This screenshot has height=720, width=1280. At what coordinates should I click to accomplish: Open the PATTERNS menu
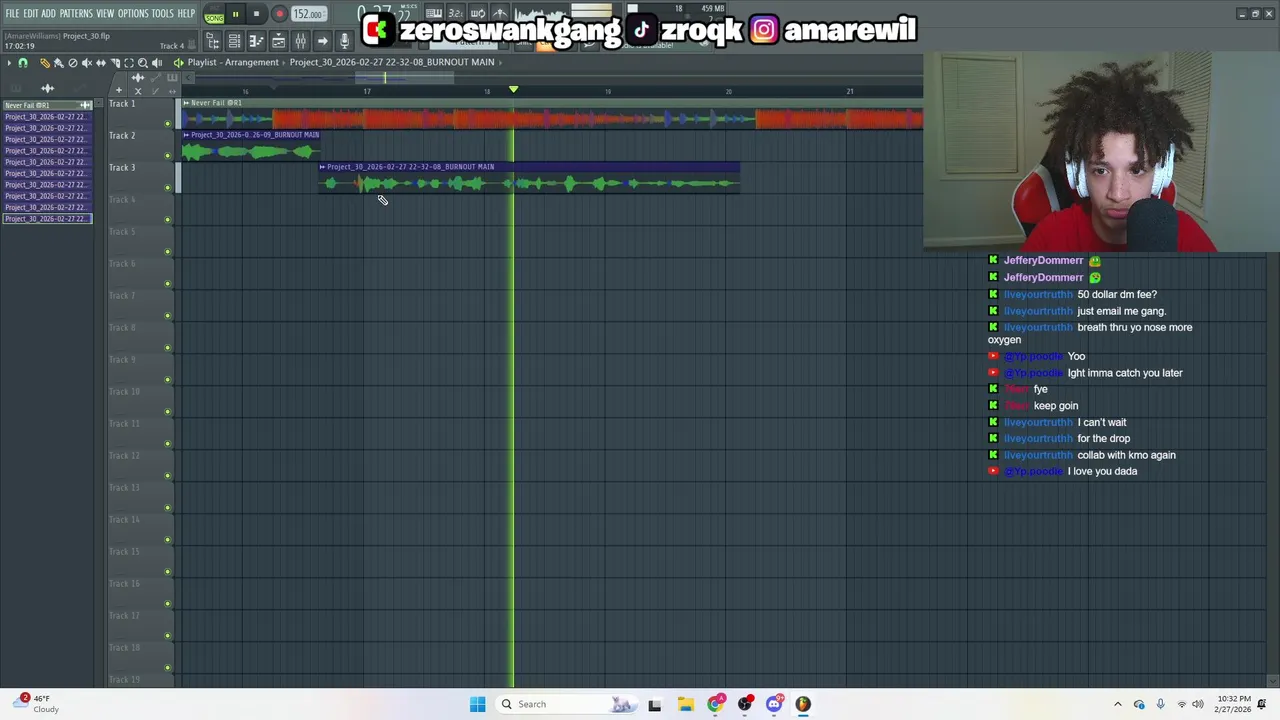pyautogui.click(x=76, y=13)
